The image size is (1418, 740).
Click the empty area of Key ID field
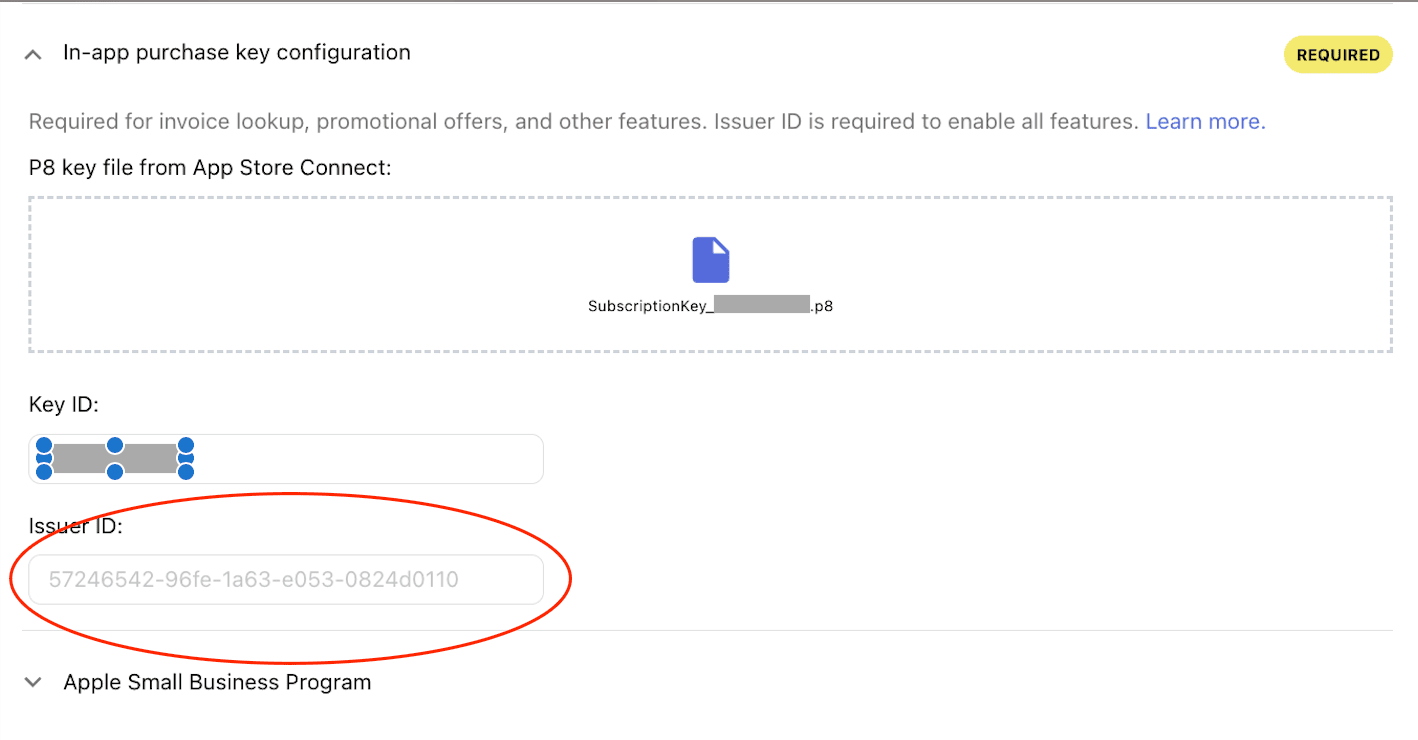(x=370, y=459)
